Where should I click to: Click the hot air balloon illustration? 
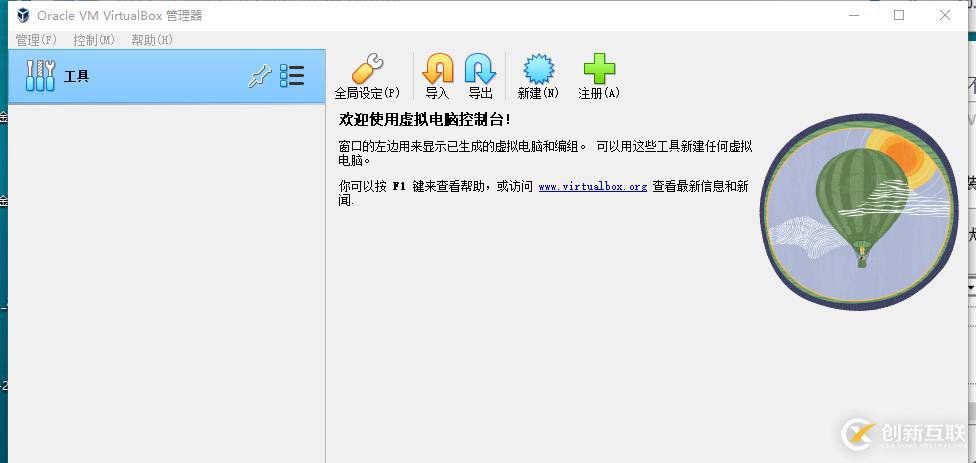[859, 212]
